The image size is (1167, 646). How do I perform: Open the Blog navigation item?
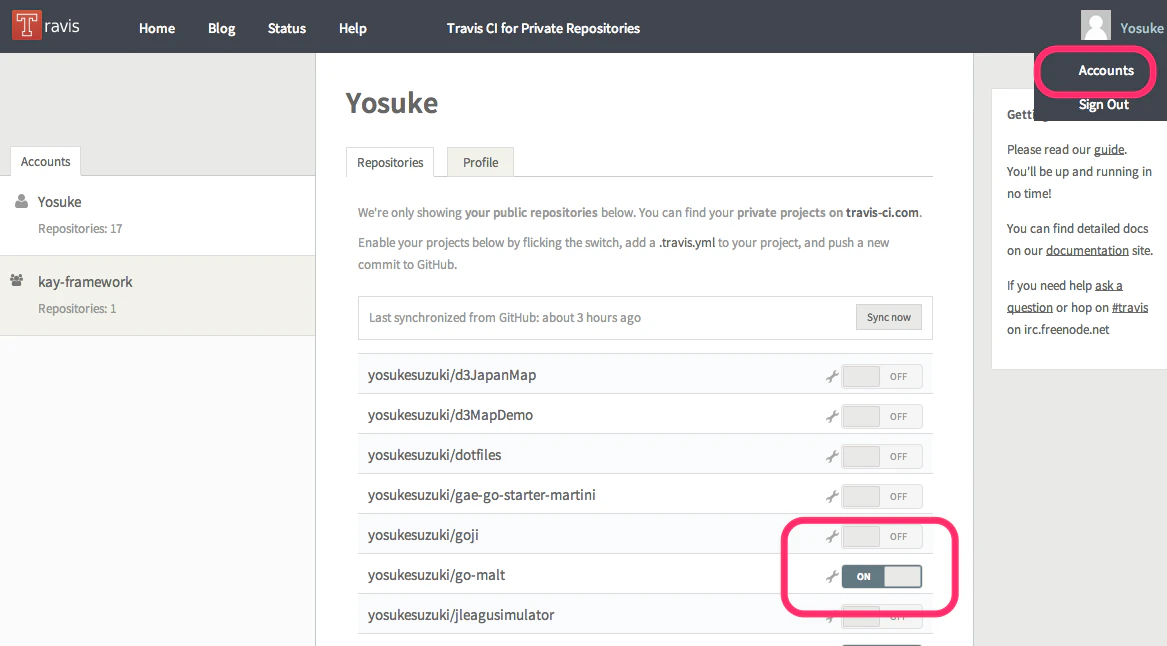pos(222,28)
